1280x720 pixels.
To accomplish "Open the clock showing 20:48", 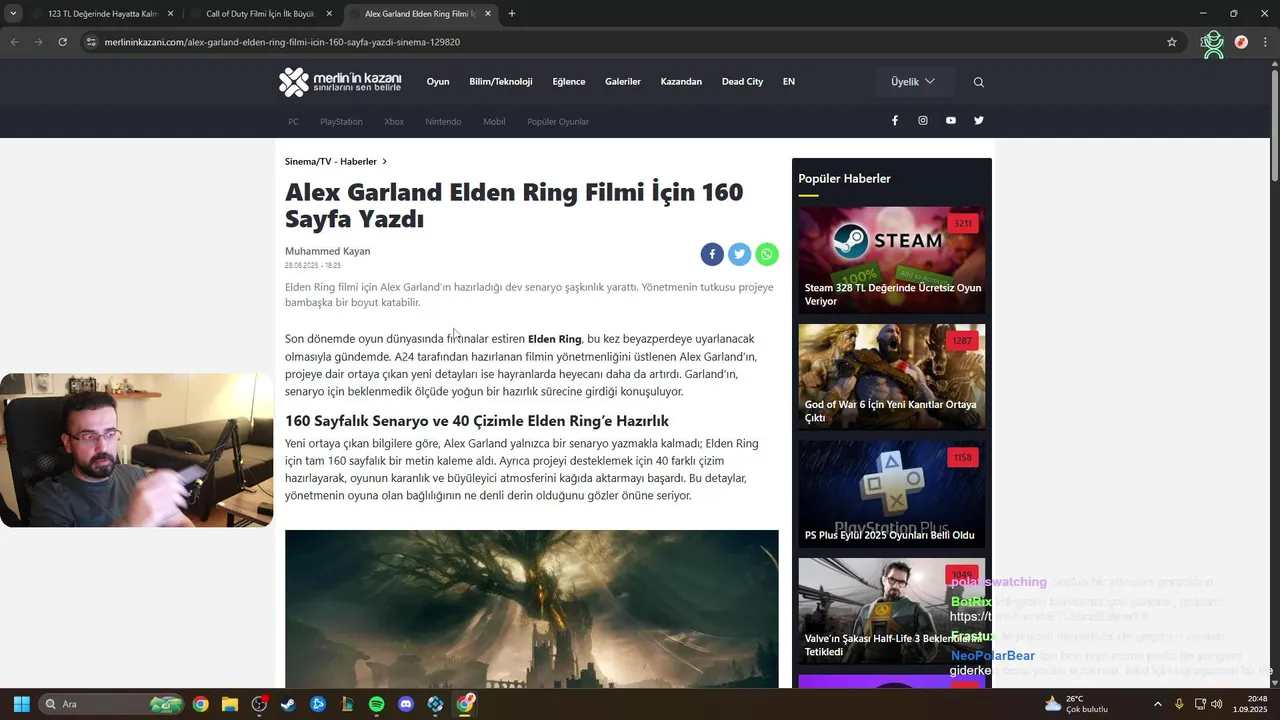I will pos(1250,704).
